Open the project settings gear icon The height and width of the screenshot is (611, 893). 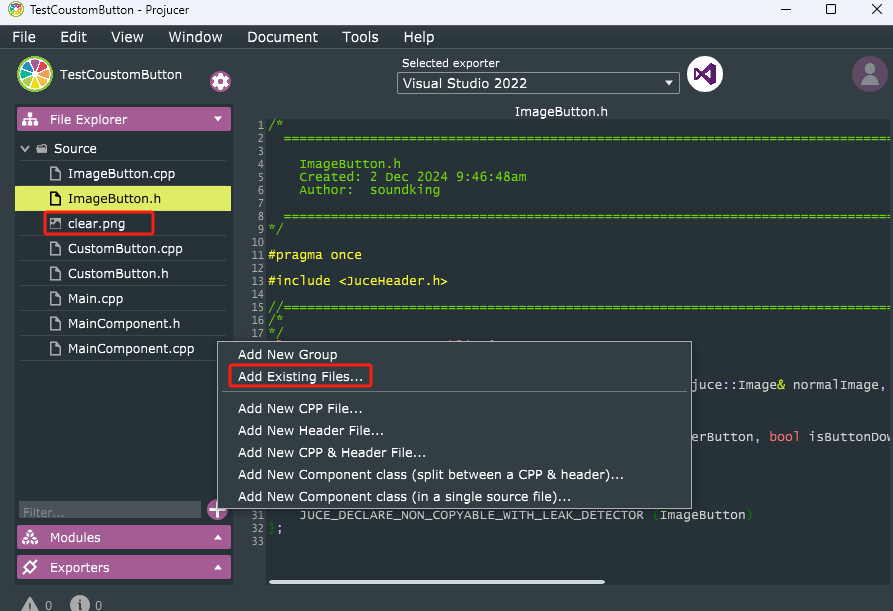[220, 81]
